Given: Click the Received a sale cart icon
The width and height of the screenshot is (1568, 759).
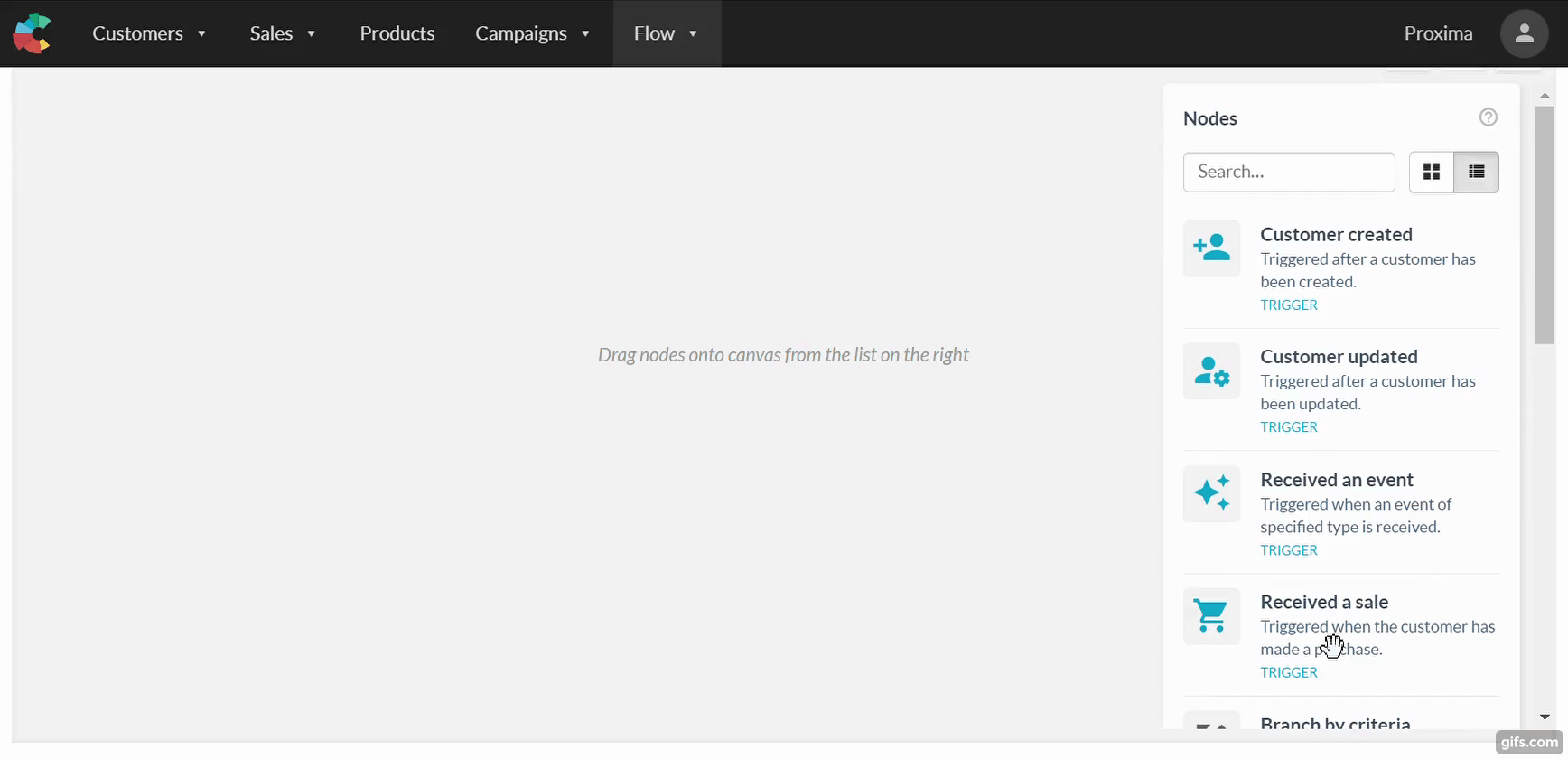Looking at the screenshot, I should (x=1211, y=616).
